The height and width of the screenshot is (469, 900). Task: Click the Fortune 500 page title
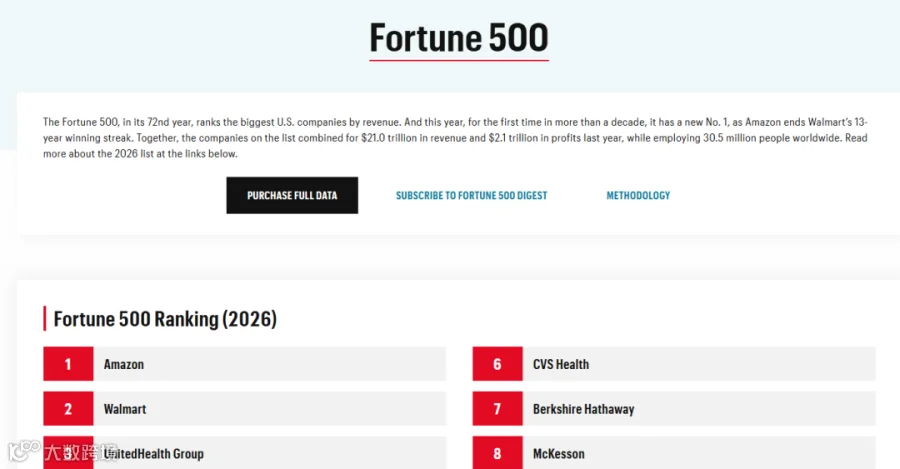click(x=459, y=38)
